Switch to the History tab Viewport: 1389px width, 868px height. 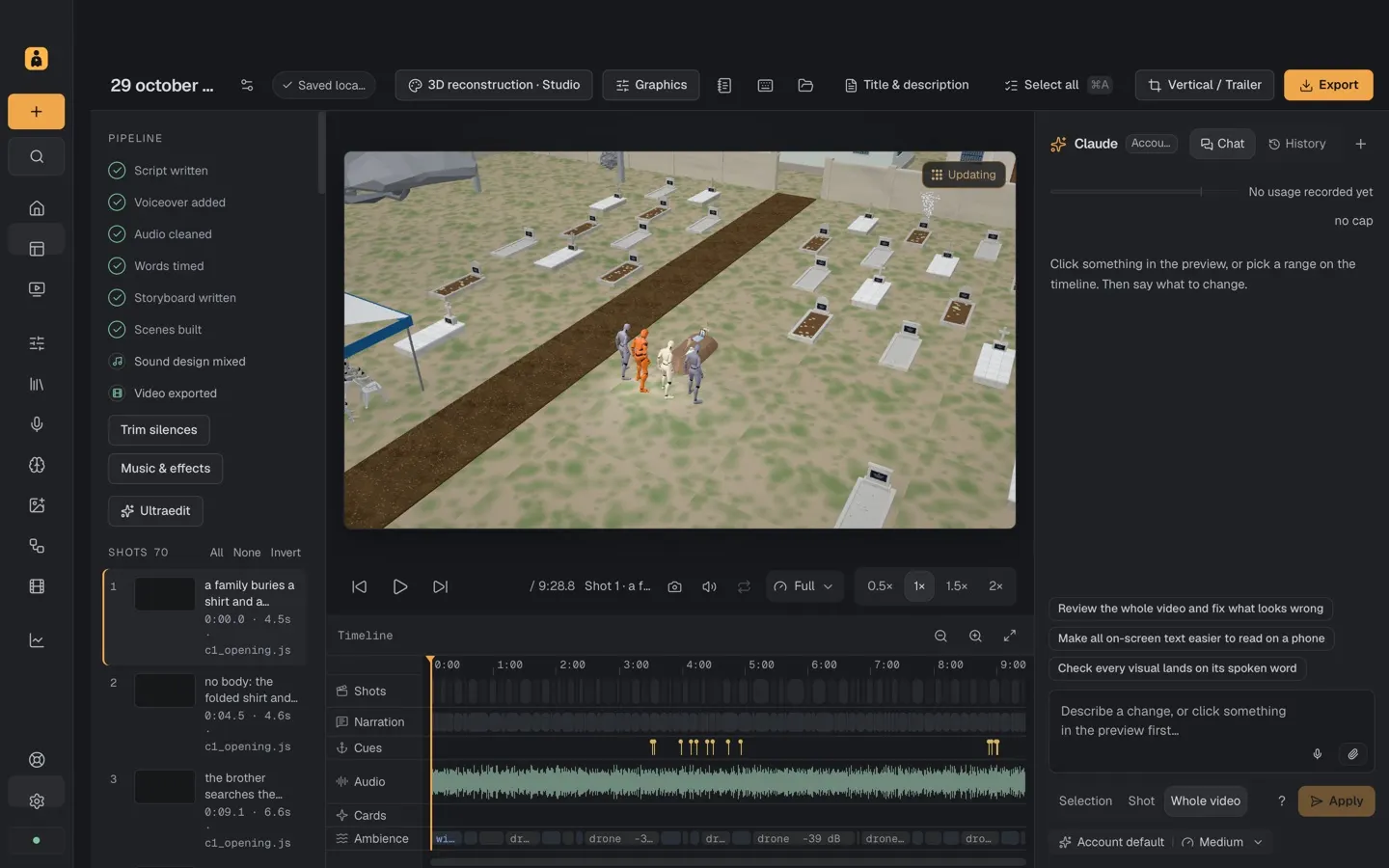coord(1296,144)
